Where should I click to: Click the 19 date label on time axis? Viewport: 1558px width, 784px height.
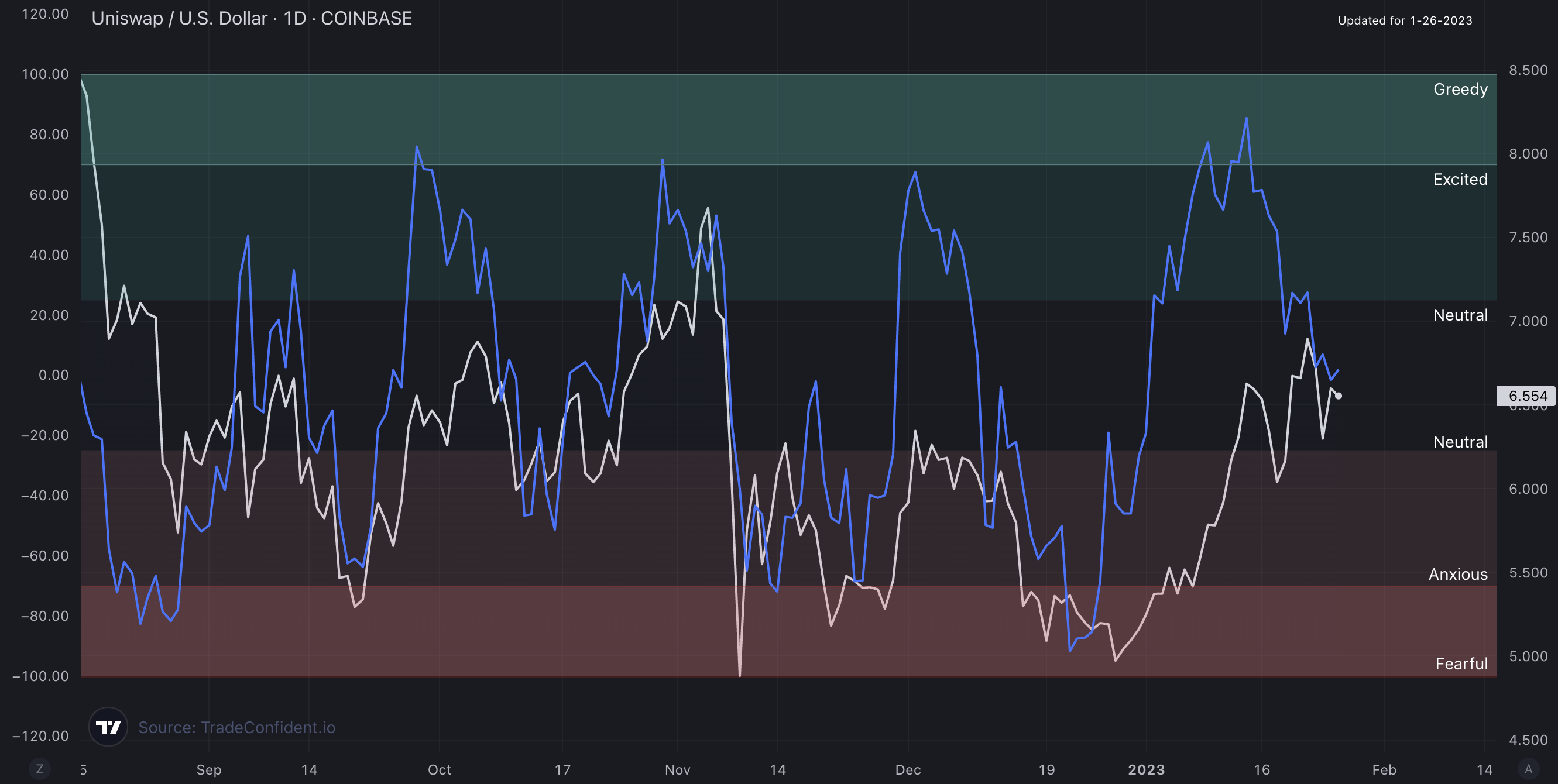click(1046, 770)
